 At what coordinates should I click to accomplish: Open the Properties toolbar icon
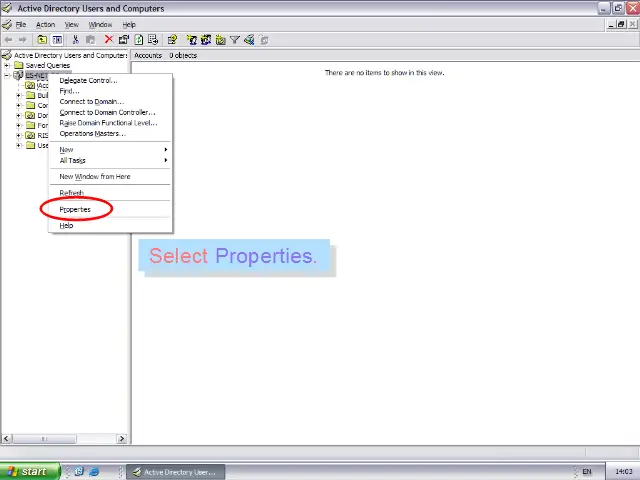(124, 40)
